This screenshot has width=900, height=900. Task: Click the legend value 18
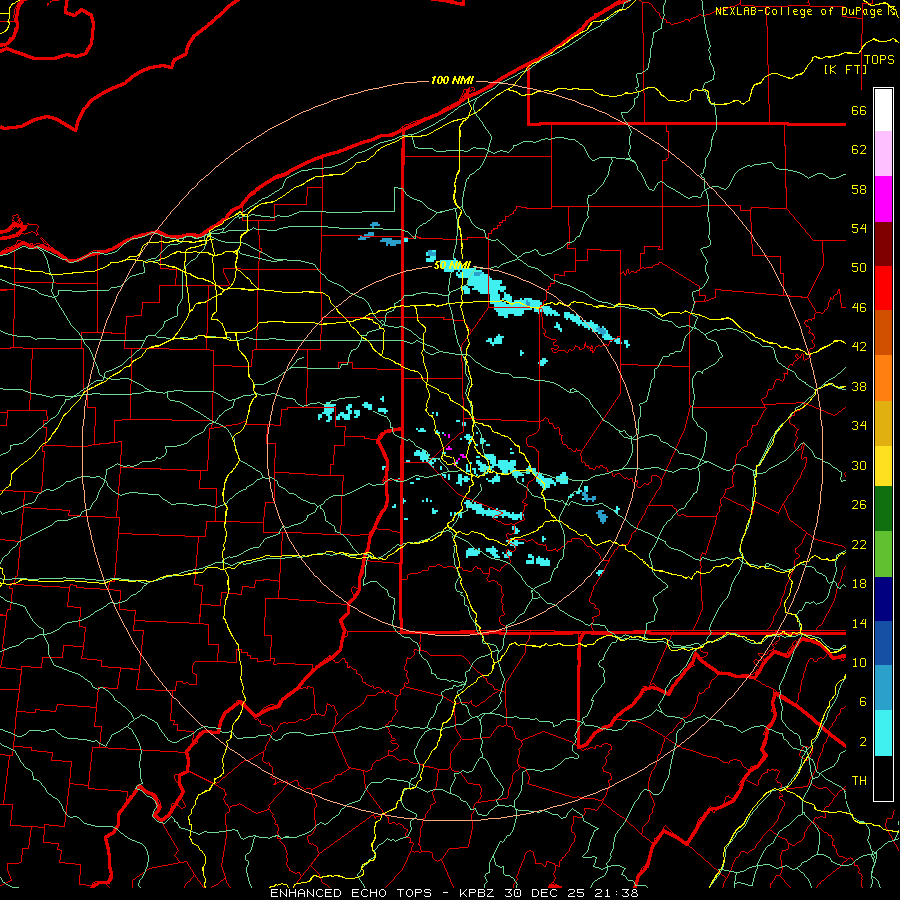pos(859,584)
